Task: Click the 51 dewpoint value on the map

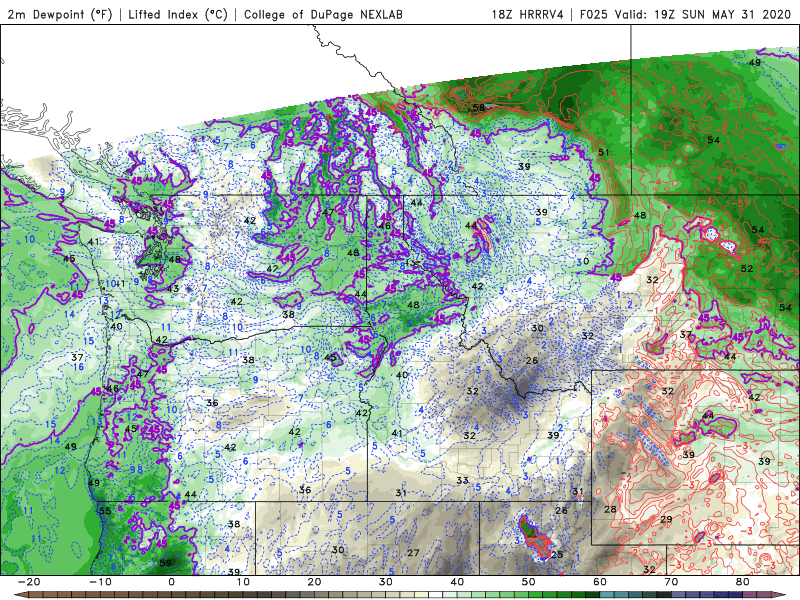Action: (x=604, y=152)
